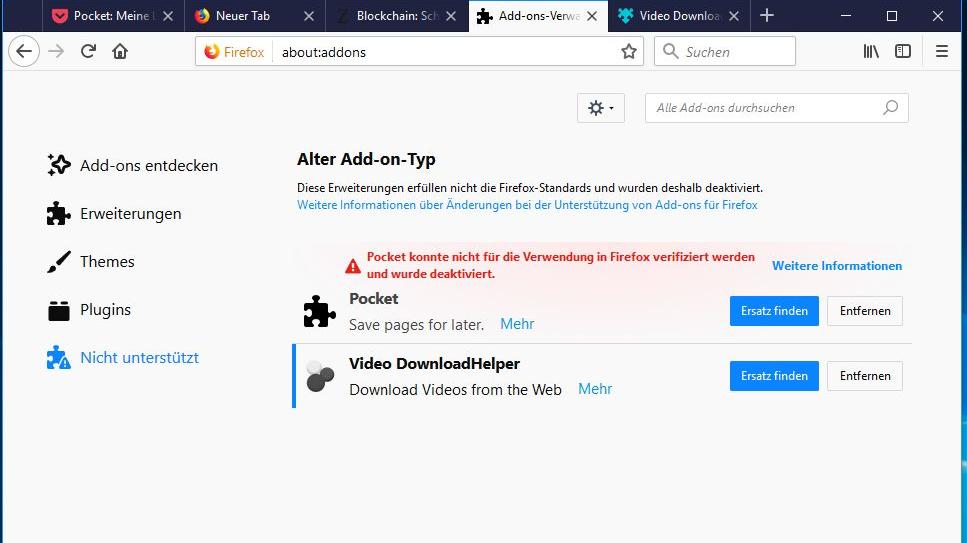
Task: Click Ersatz finden for Video DownloadHelper
Action: (774, 376)
